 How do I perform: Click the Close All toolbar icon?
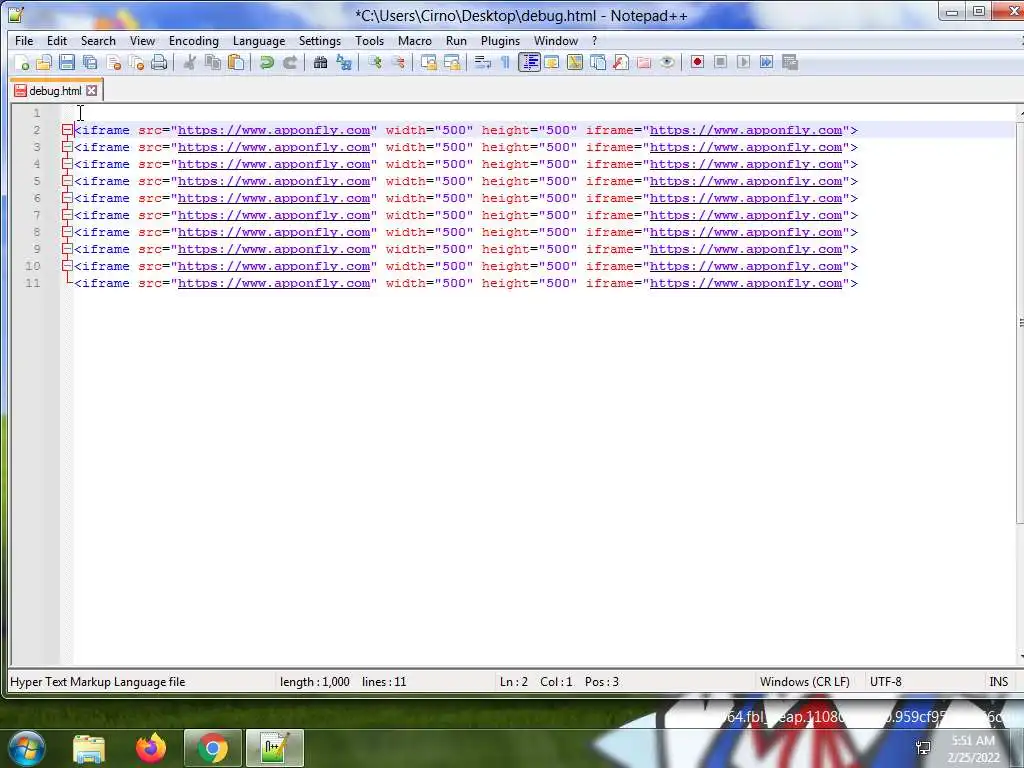pos(136,63)
